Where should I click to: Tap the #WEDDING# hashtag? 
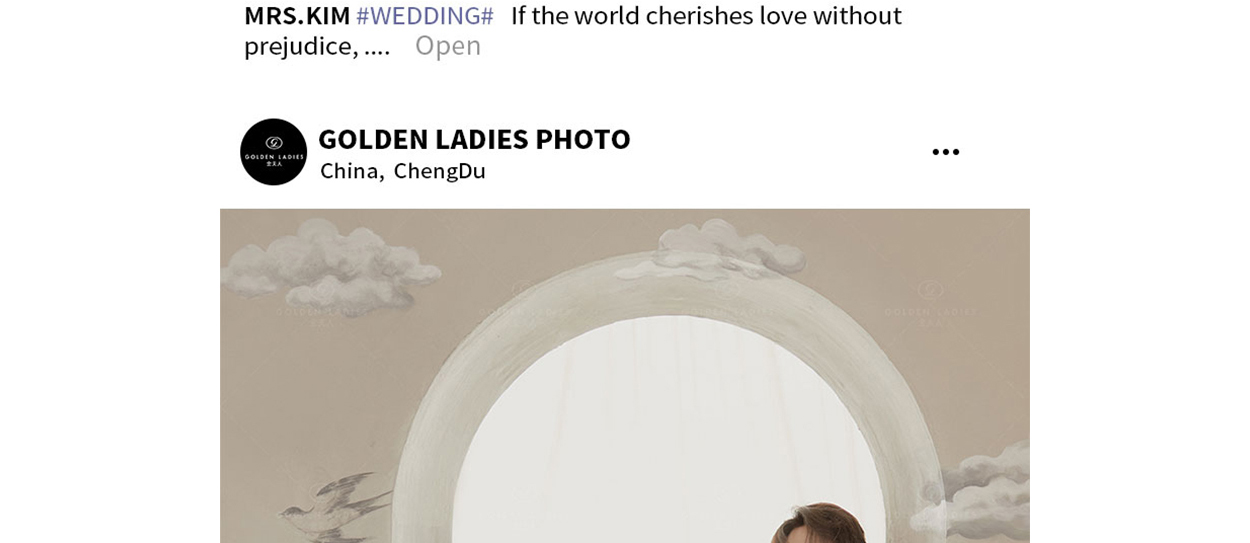[x=425, y=16]
